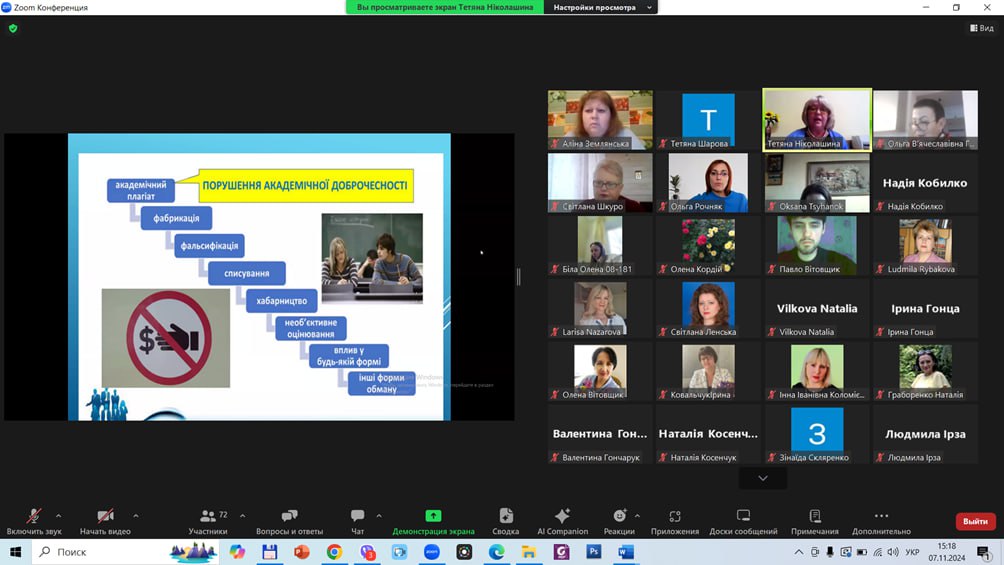
Task: Open the notification center icon
Action: point(984,552)
